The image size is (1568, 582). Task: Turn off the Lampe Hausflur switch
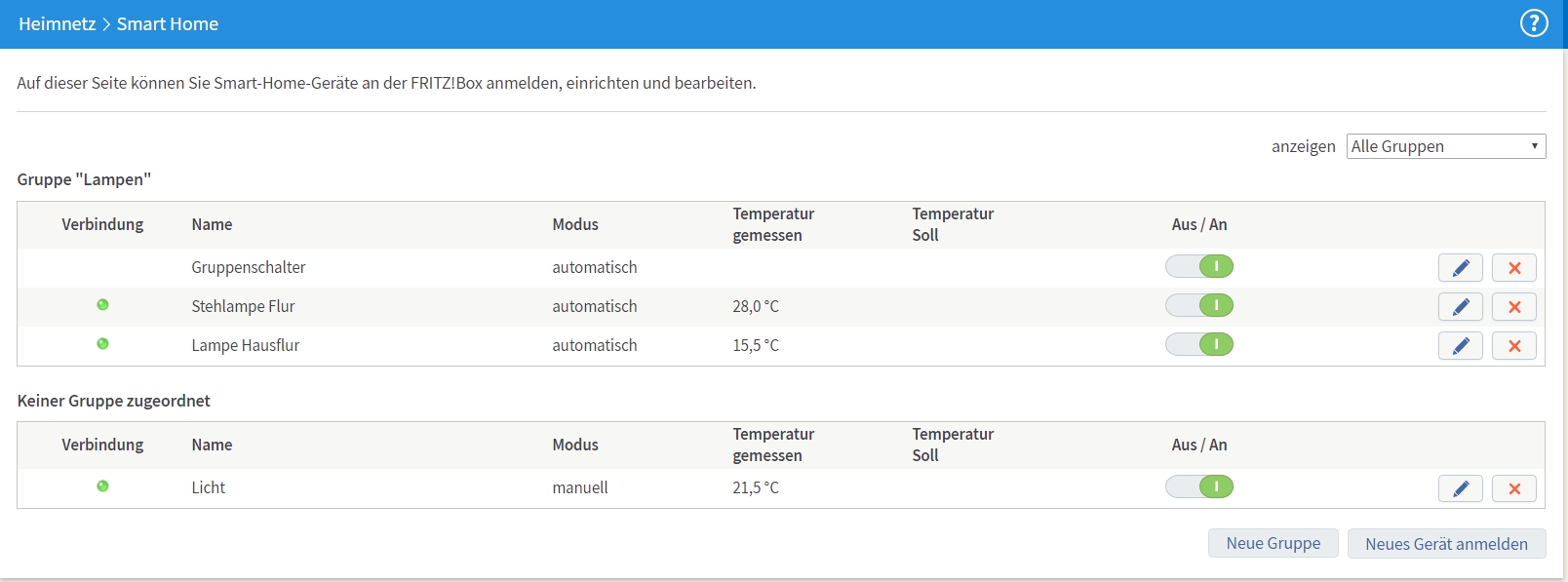pyautogui.click(x=1199, y=344)
